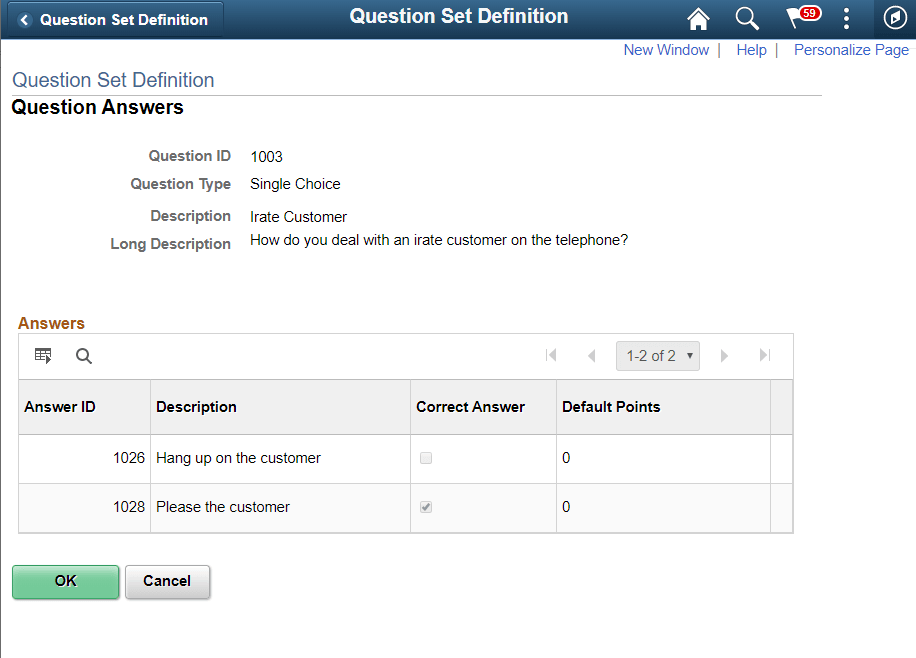Viewport: 916px width, 658px height.
Task: Click the Personalize Page link
Action: [851, 49]
